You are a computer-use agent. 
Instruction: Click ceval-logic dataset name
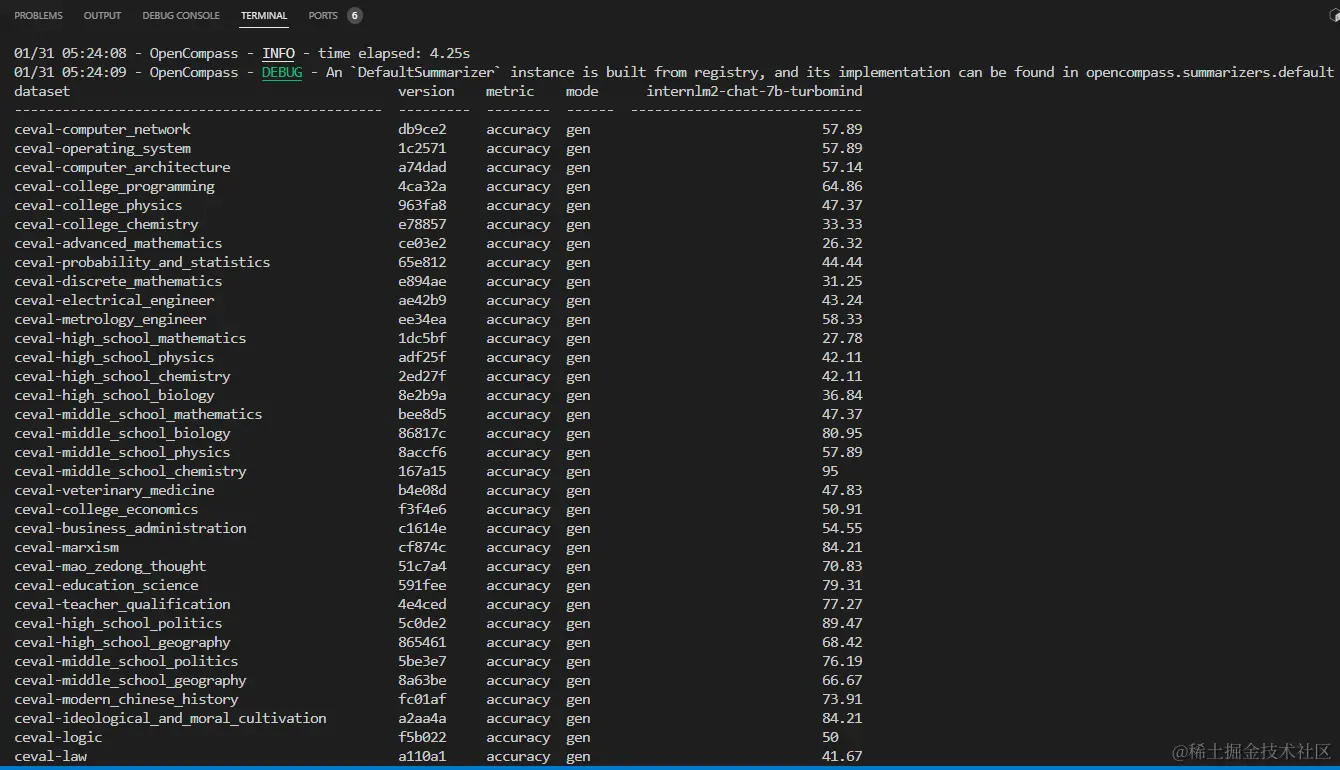pyautogui.click(x=58, y=737)
